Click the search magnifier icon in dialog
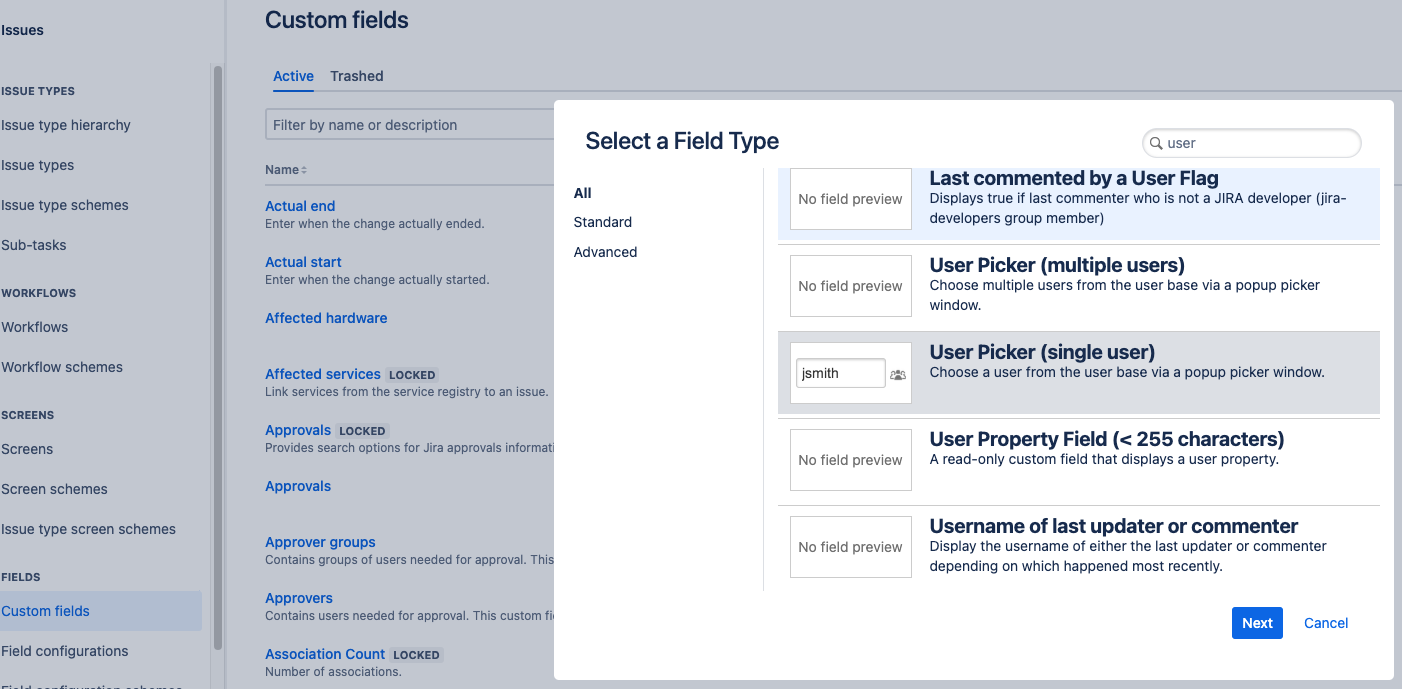The height and width of the screenshot is (689, 1402). 1156,143
